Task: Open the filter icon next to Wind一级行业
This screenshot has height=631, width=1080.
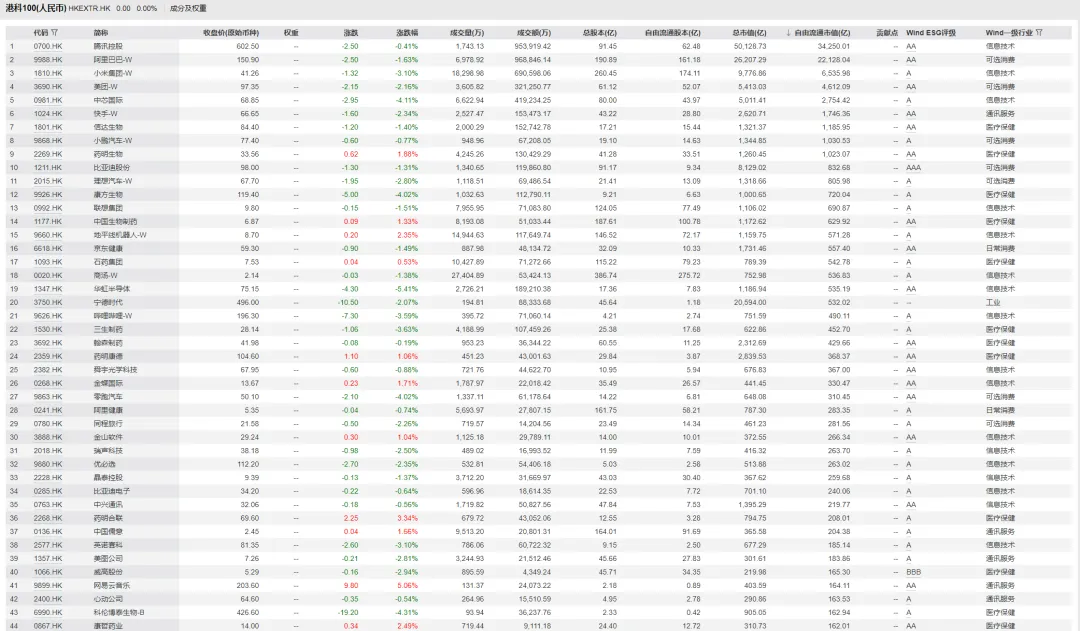Action: tap(1039, 33)
